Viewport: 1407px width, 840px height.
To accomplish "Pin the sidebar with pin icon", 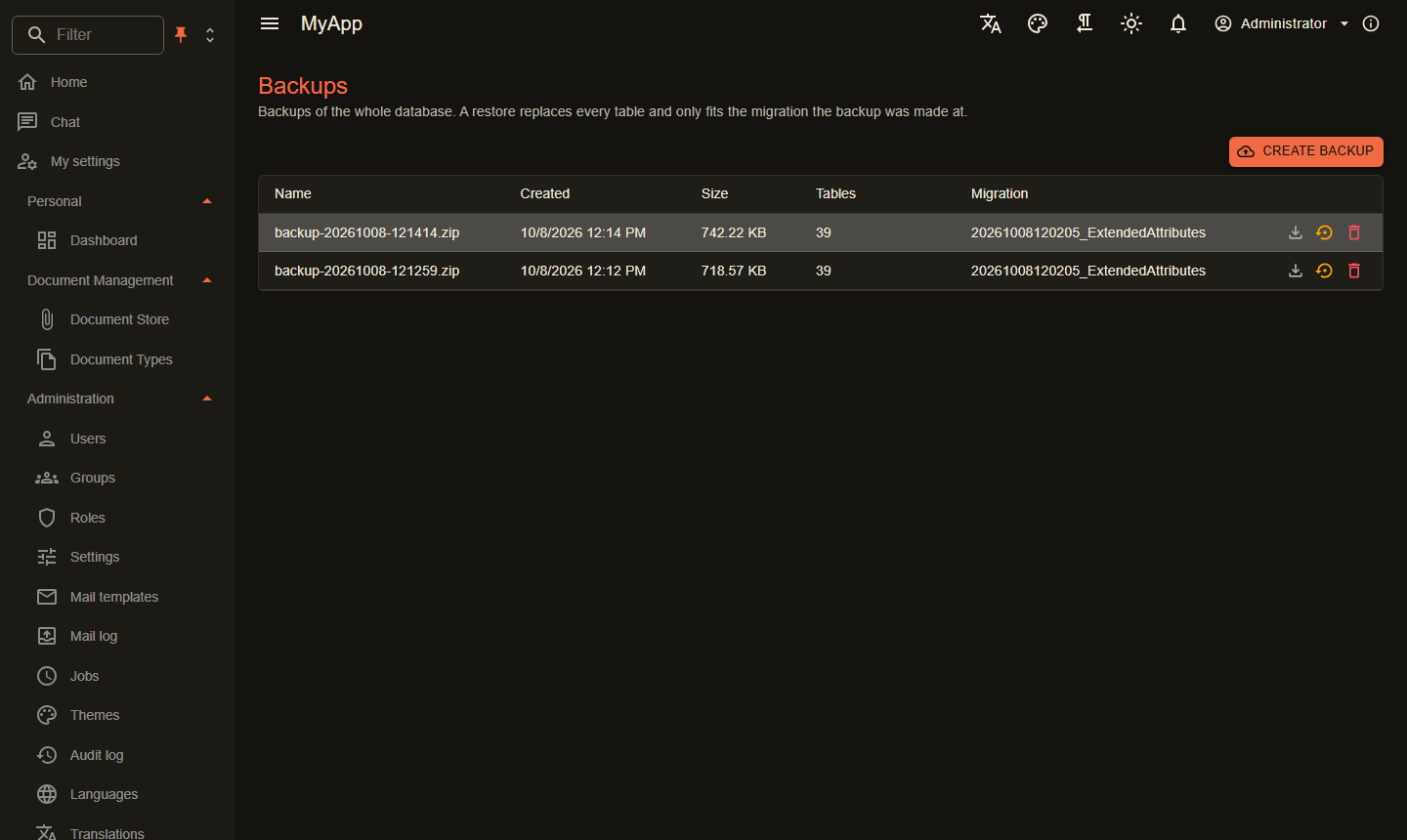I will (181, 35).
